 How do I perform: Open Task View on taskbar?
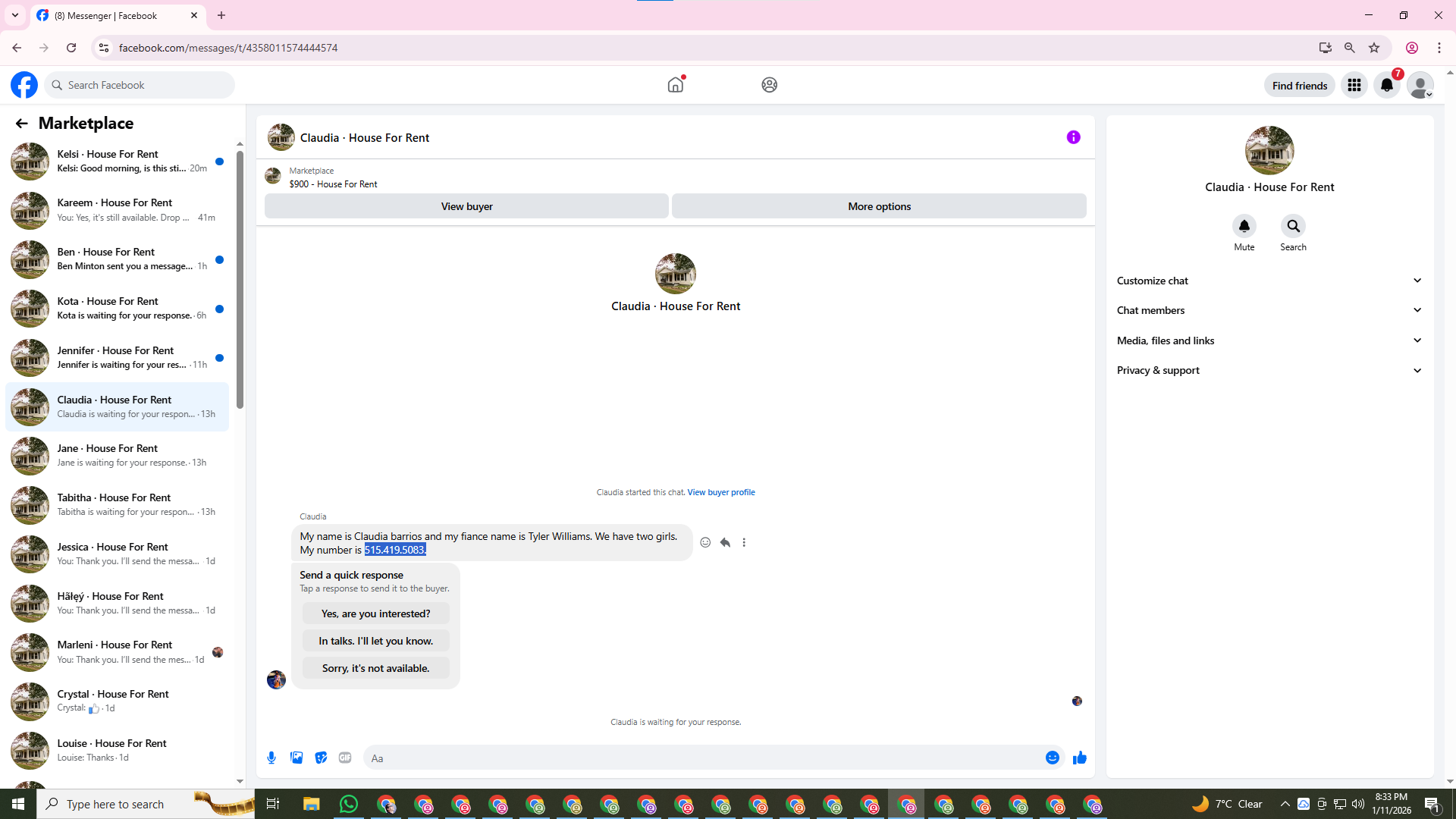[273, 804]
